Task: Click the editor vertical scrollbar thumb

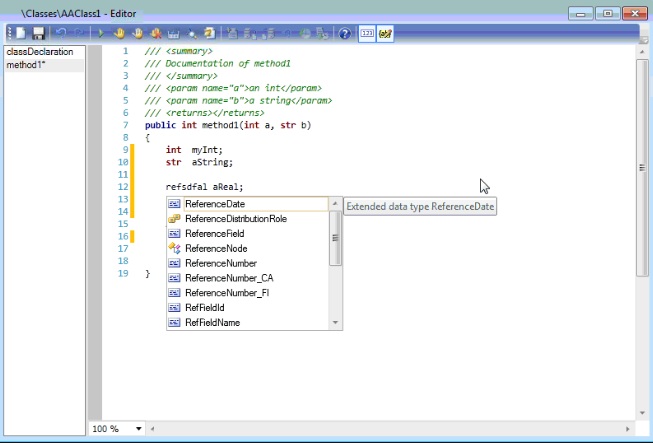Action: 642,167
